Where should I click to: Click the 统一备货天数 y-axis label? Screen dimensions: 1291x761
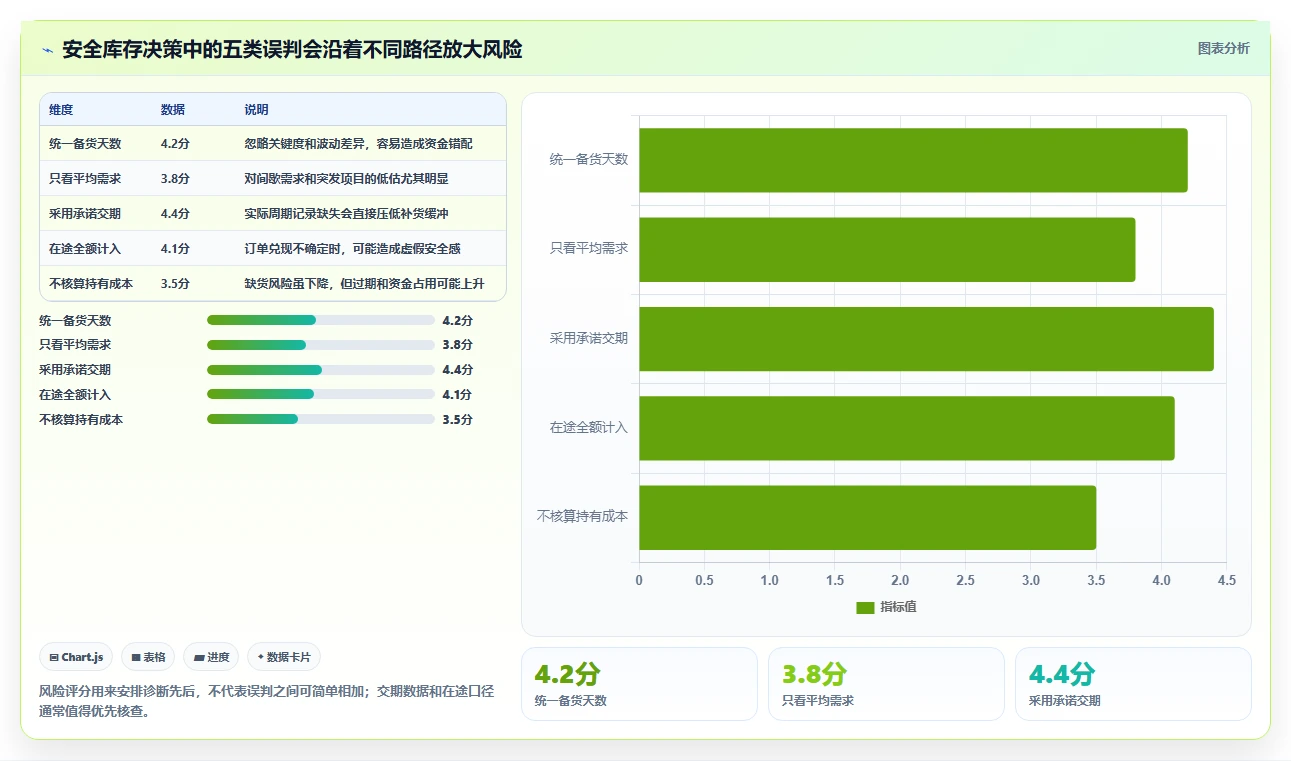click(x=589, y=159)
